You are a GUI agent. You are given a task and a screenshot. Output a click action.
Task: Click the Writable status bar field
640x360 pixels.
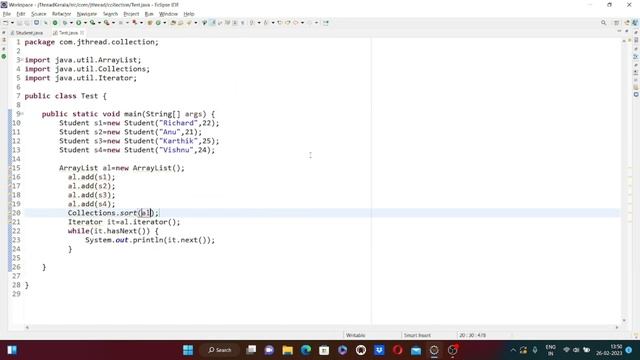pos(356,335)
